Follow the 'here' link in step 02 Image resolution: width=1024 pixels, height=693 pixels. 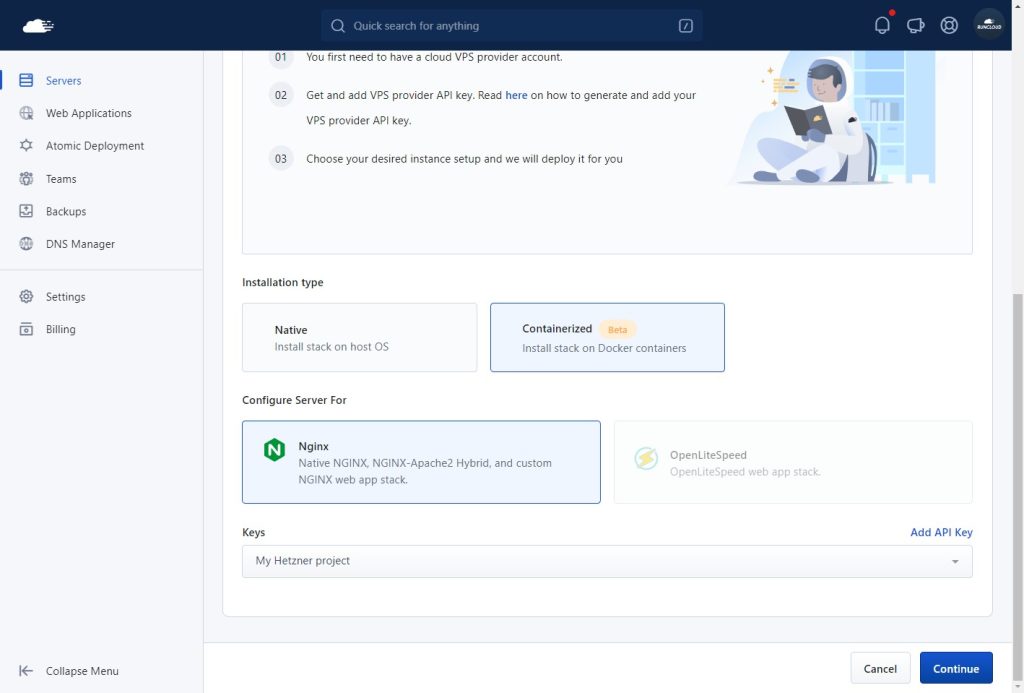(x=516, y=95)
